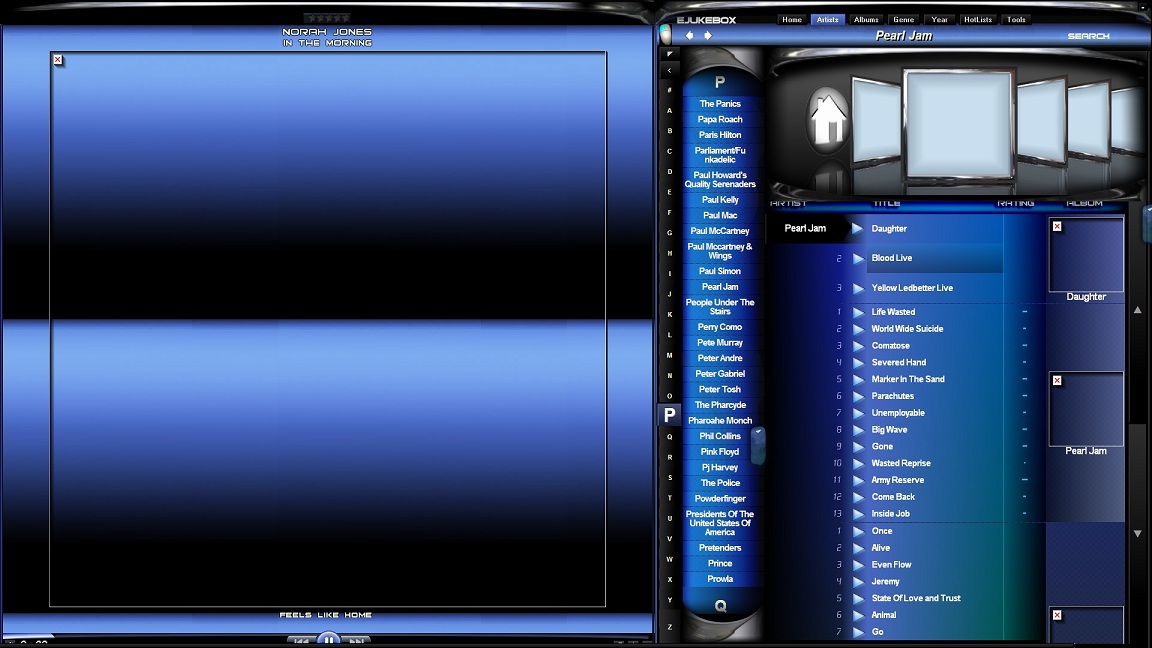Select the Daughter album cover thumbnail

click(1086, 255)
